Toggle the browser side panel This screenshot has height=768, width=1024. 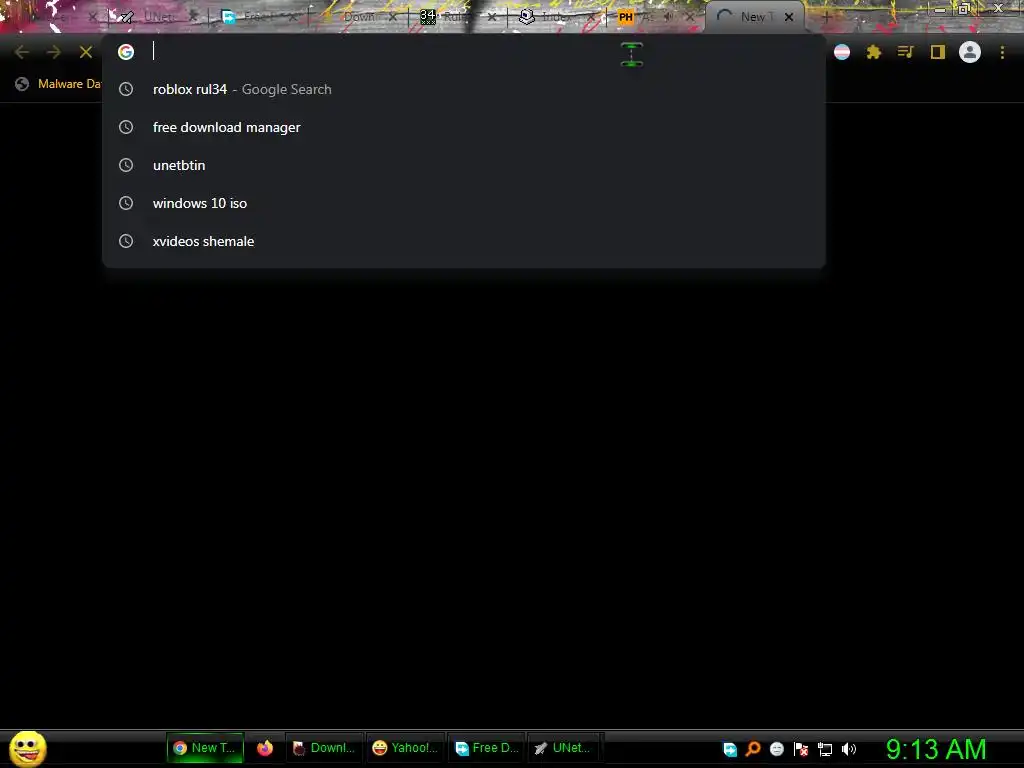point(938,52)
